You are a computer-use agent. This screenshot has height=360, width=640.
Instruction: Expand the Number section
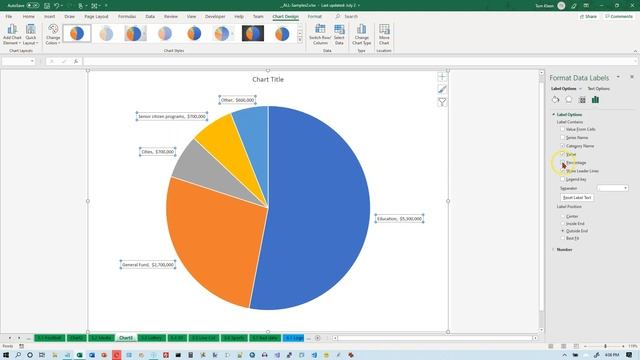tap(554, 249)
